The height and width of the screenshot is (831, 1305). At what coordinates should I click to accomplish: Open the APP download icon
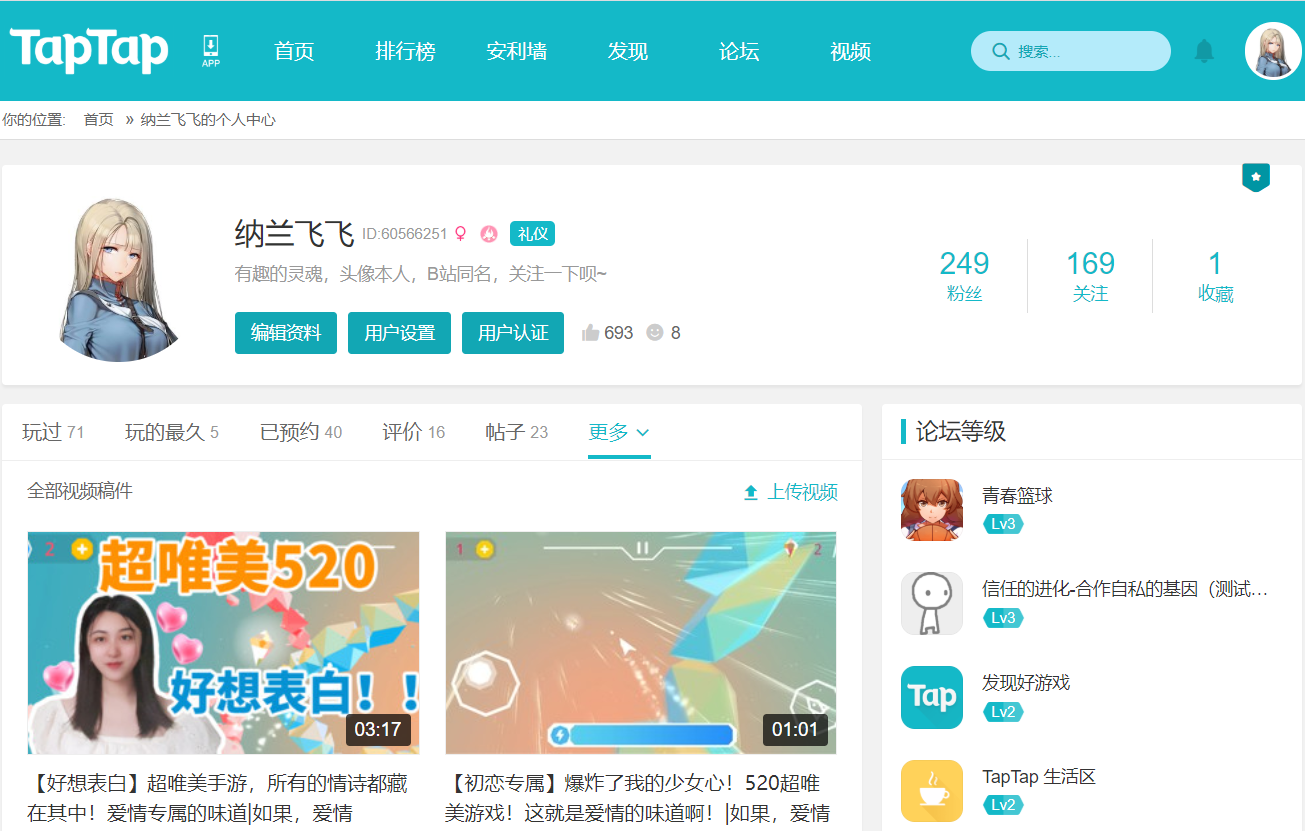(211, 50)
